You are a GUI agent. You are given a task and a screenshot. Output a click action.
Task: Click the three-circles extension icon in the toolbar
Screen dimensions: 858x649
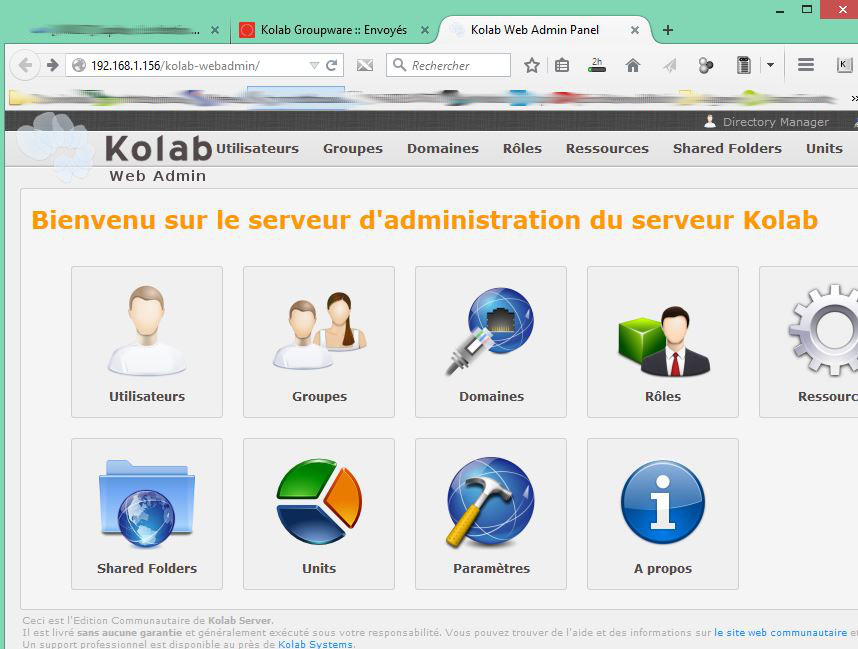(x=706, y=66)
